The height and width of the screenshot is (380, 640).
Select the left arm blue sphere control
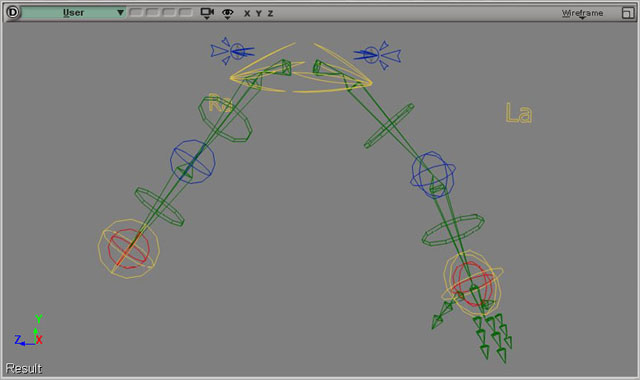click(193, 162)
